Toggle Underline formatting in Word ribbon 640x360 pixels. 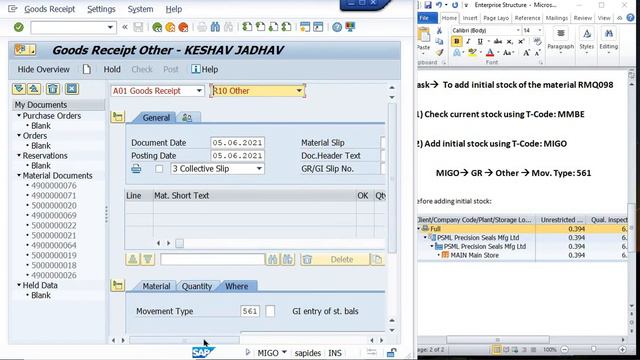(x=480, y=41)
